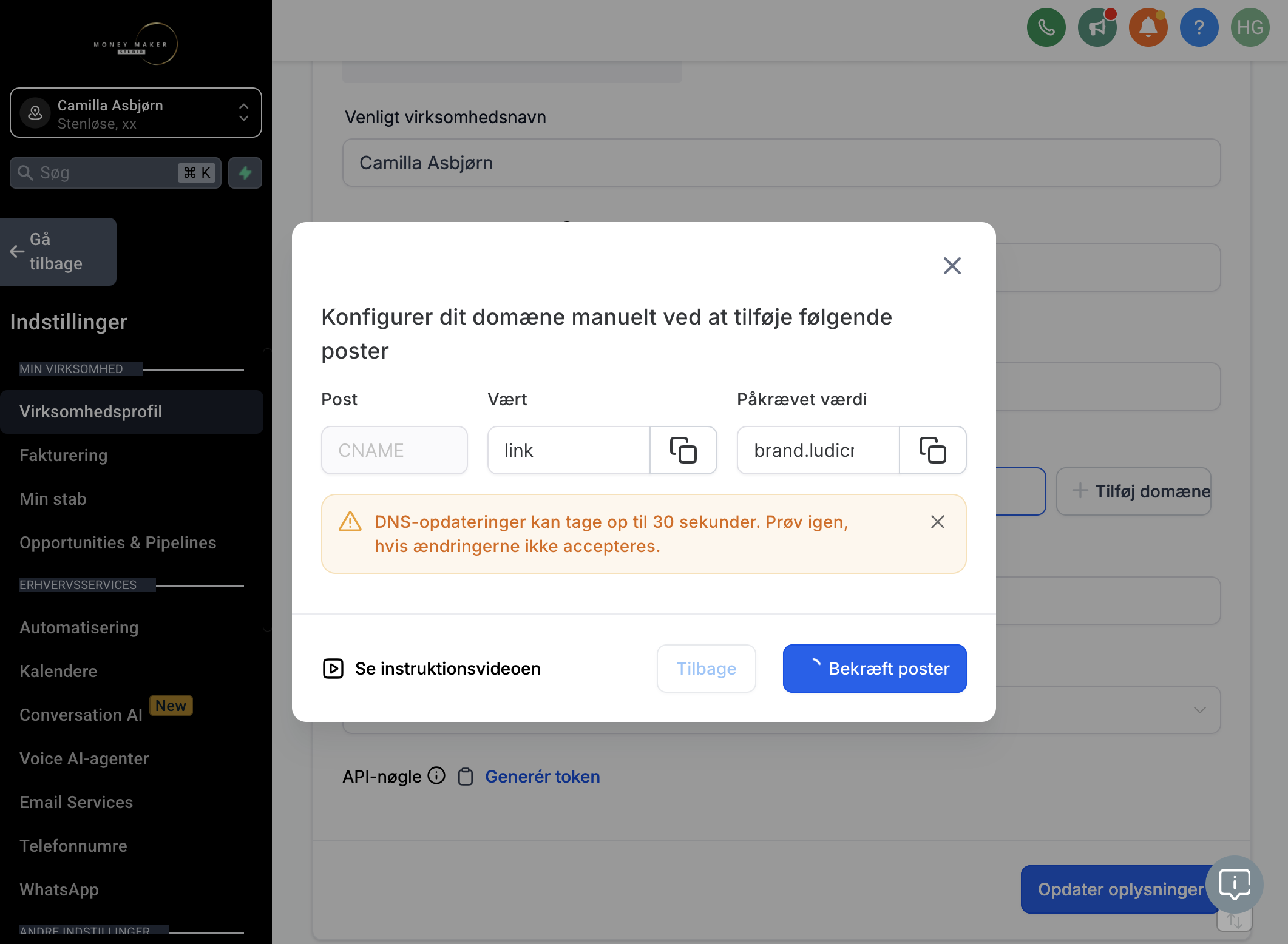Viewport: 1288px width, 944px height.
Task: Click Se instruktionsvideoen link
Action: point(431,669)
